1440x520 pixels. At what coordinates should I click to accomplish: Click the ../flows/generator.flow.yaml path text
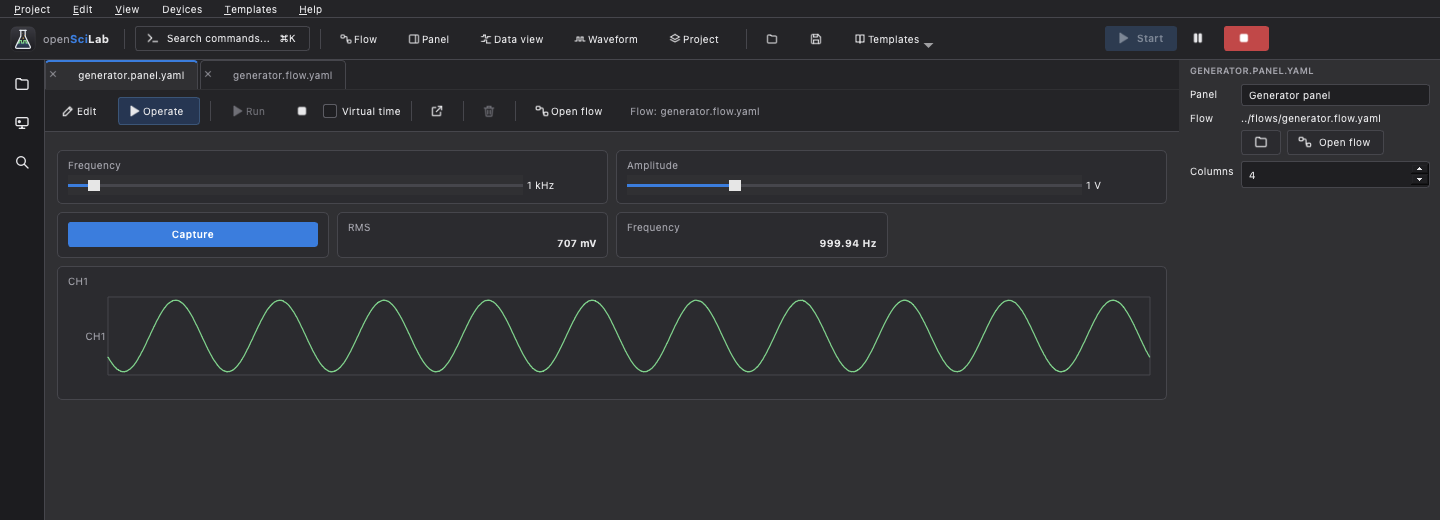(1310, 118)
